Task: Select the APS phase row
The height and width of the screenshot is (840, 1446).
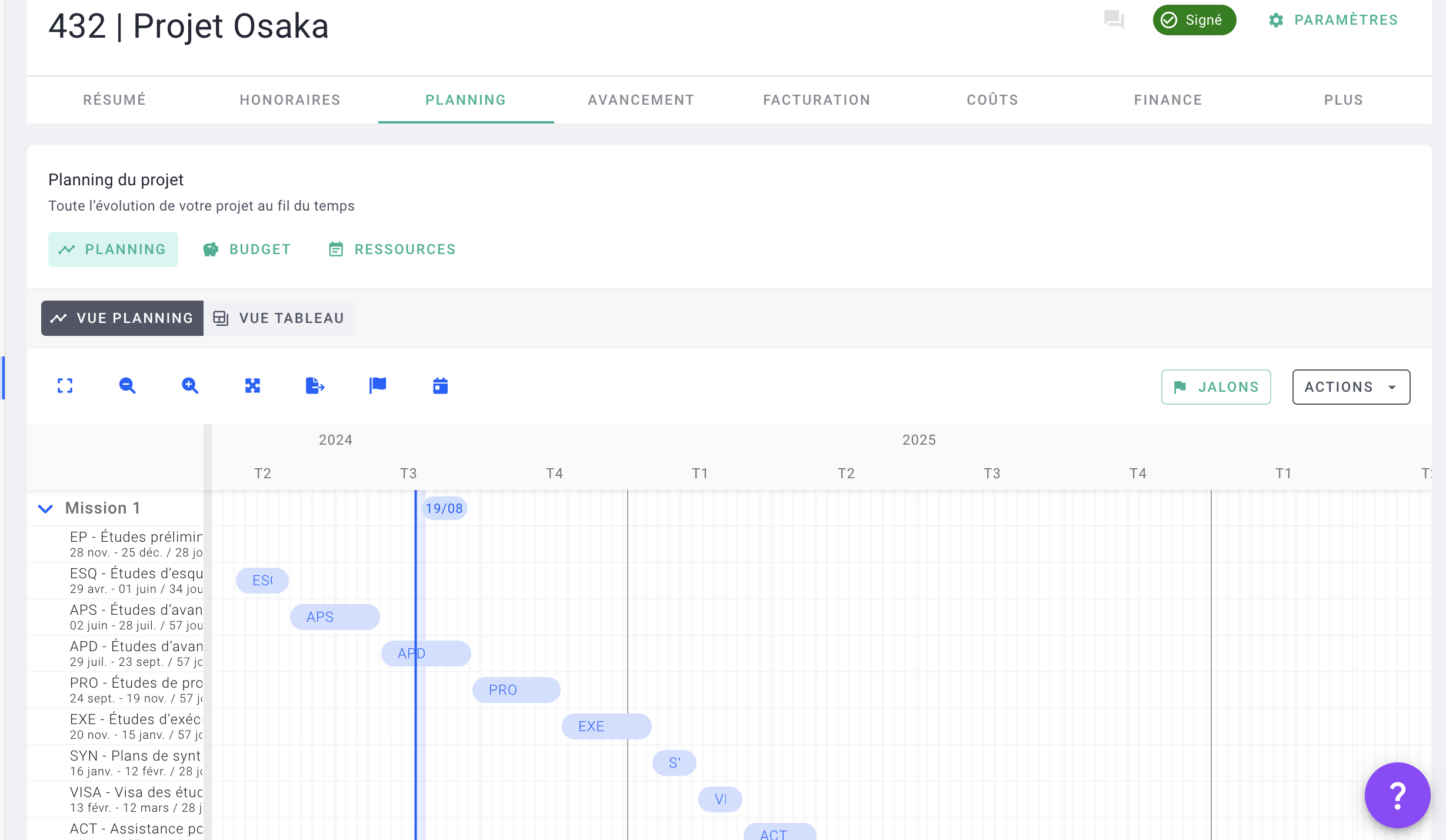Action: tap(115, 617)
